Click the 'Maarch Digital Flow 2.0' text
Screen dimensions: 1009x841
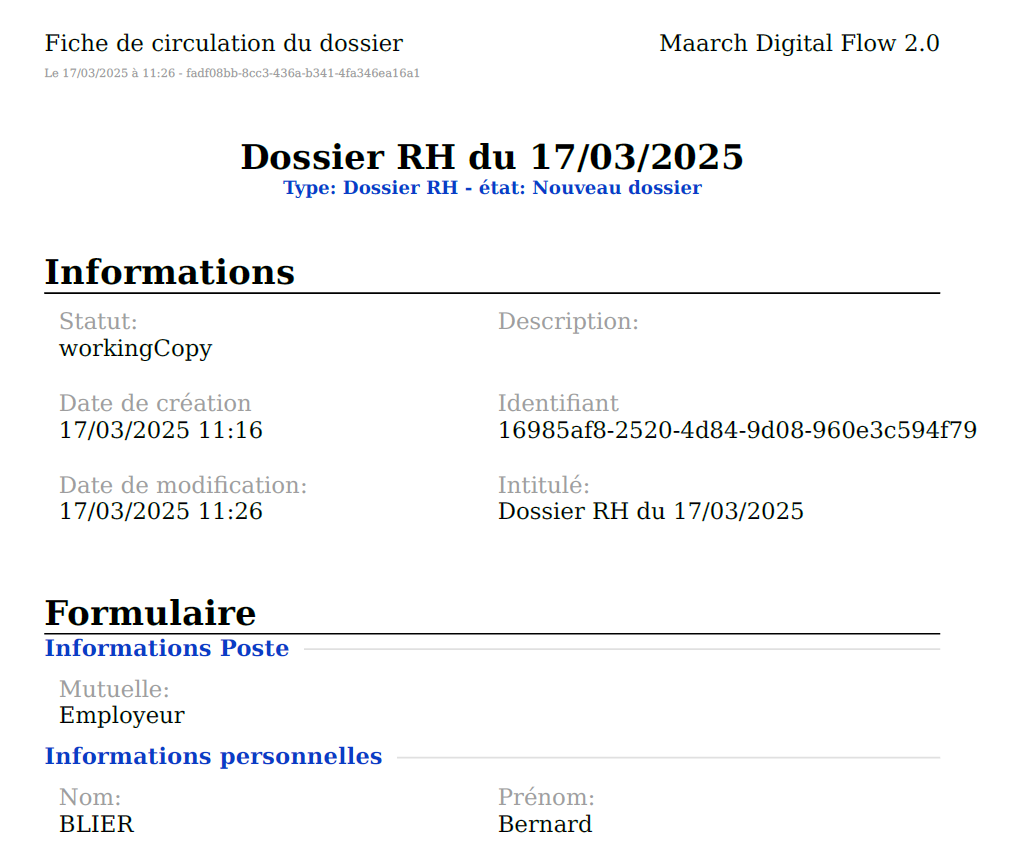point(798,44)
